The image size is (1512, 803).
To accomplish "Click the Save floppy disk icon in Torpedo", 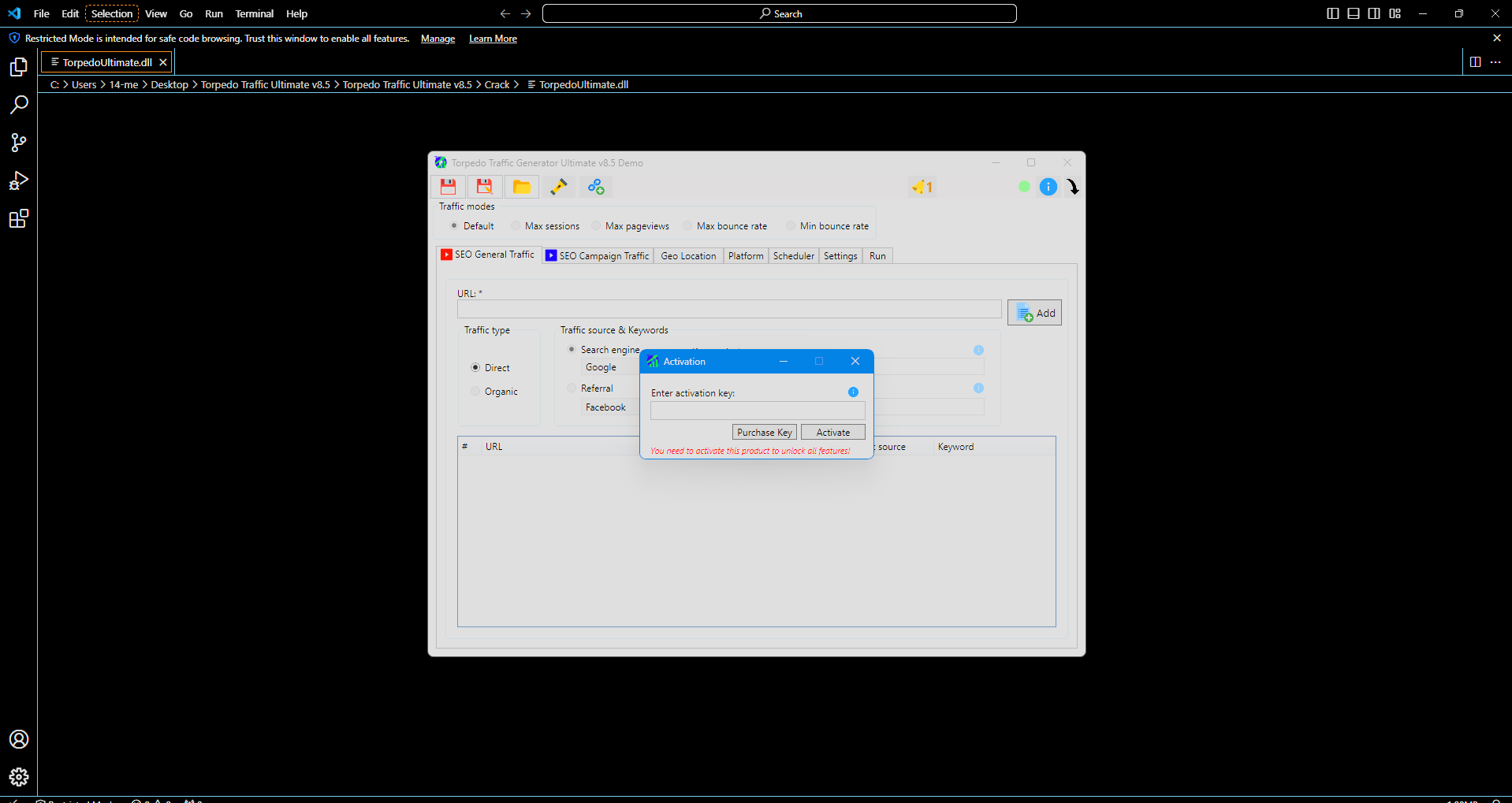I will (x=448, y=187).
